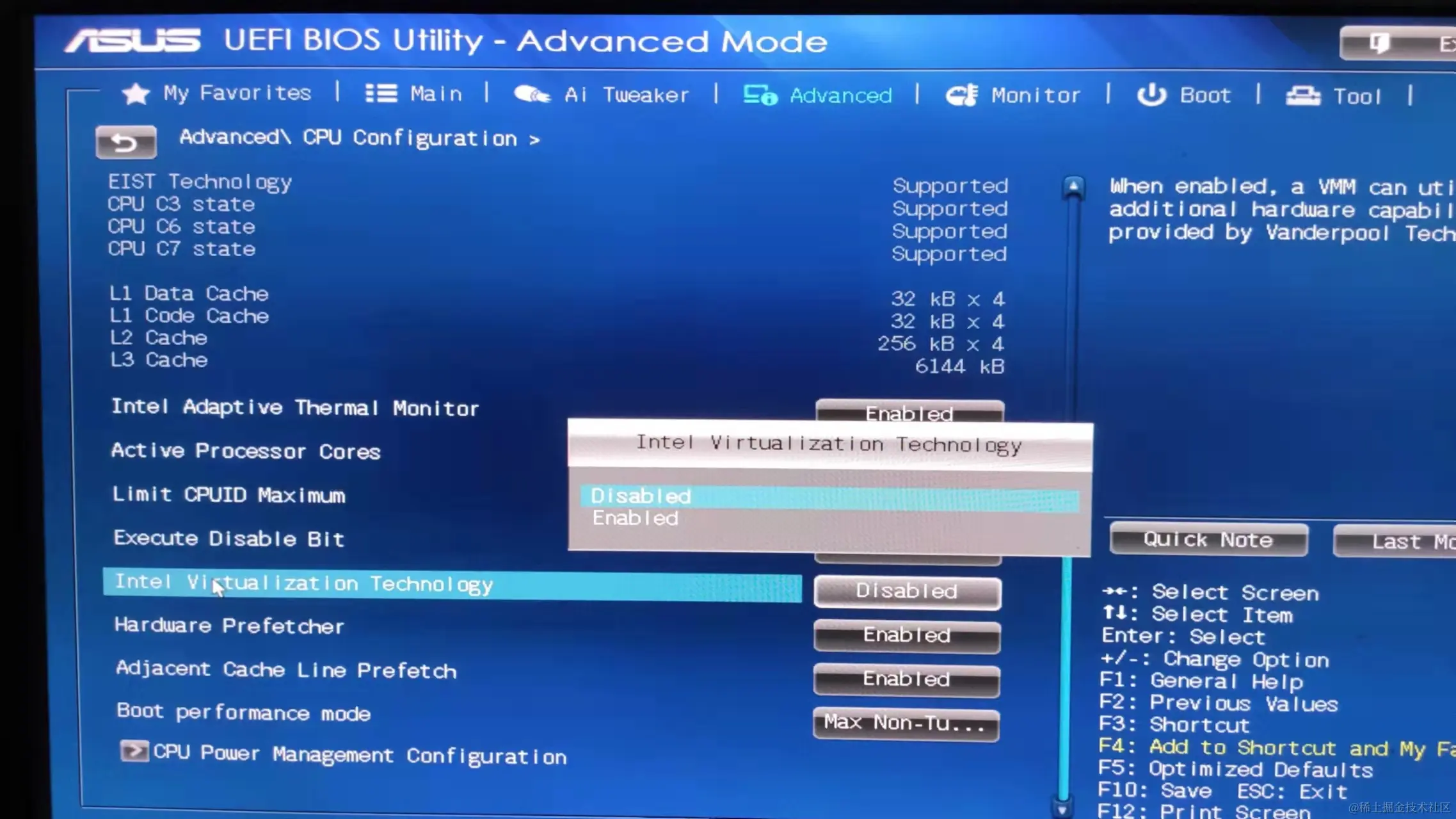Viewport: 1456px width, 819px height.
Task: Open the Intel Adaptive Thermal Monitor dropdown
Action: 909,412
